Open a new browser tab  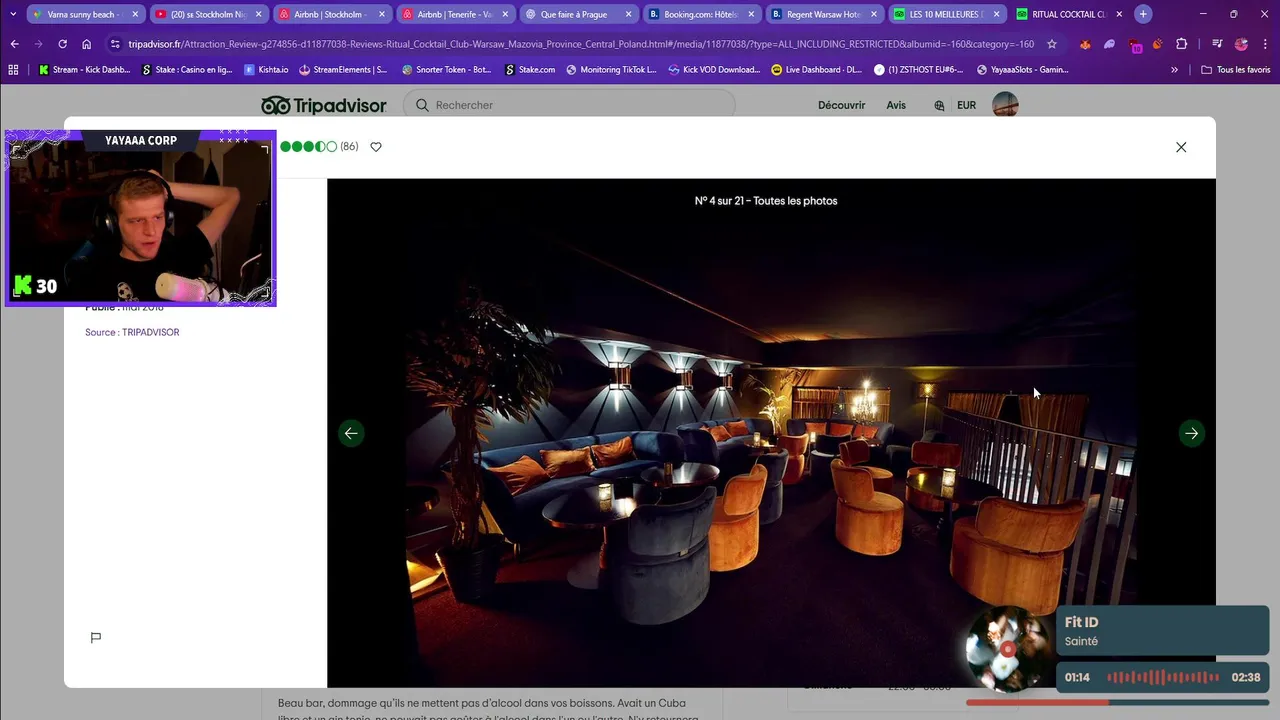click(x=1143, y=14)
